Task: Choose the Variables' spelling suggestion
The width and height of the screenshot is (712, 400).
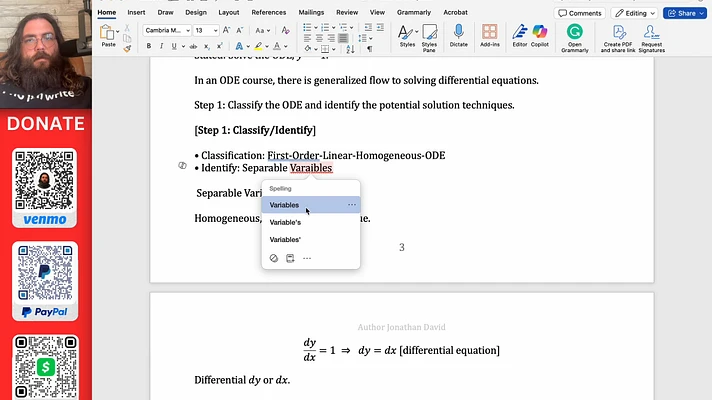Action: pos(311,239)
